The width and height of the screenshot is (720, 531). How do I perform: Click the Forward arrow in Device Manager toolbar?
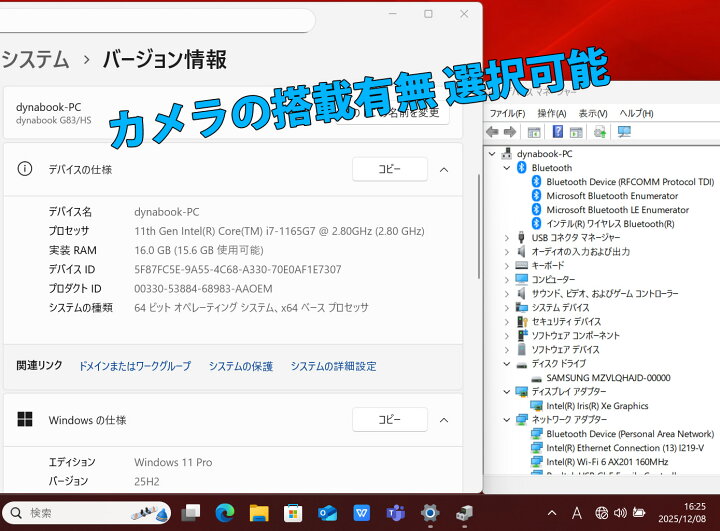click(510, 132)
